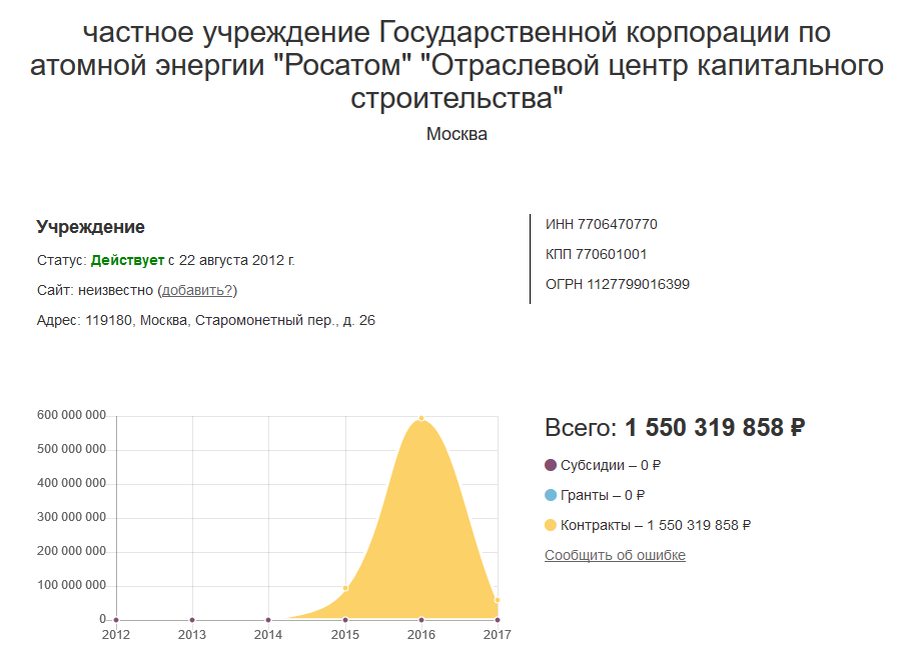Select the 2017 yellow contracts data point
The image size is (905, 671).
497,601
